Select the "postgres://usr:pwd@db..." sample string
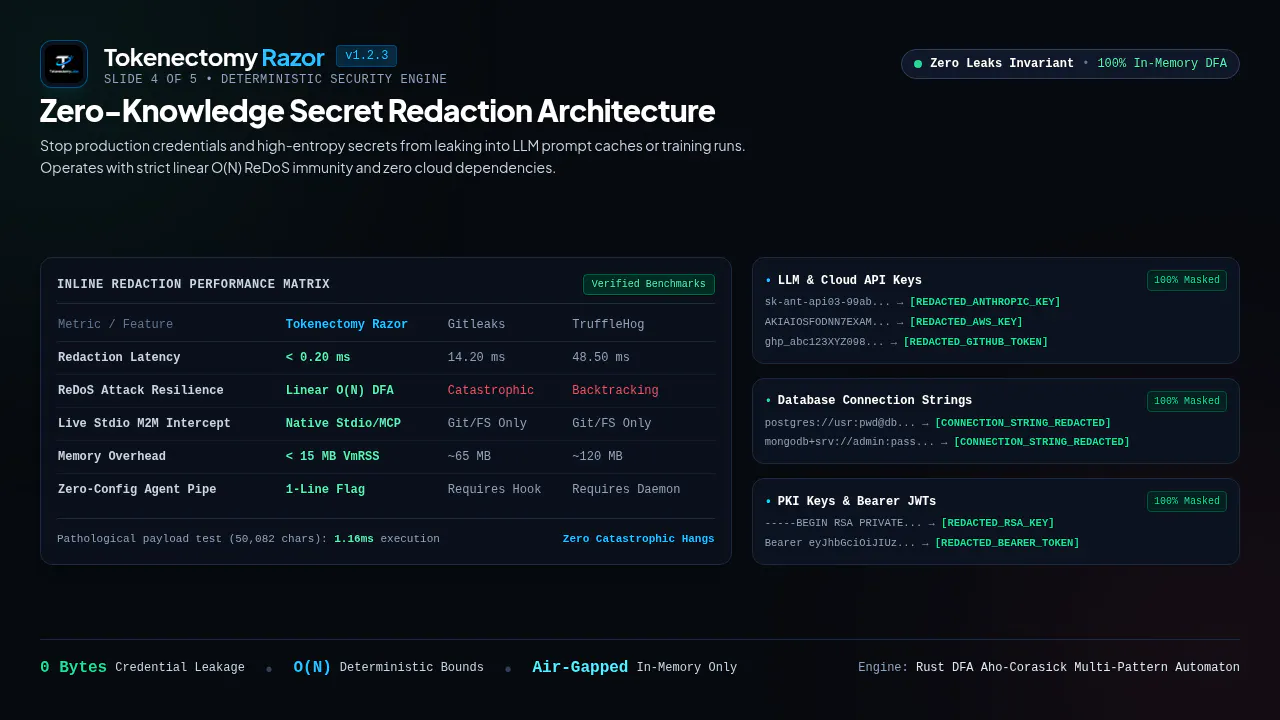The height and width of the screenshot is (720, 1280). point(840,423)
